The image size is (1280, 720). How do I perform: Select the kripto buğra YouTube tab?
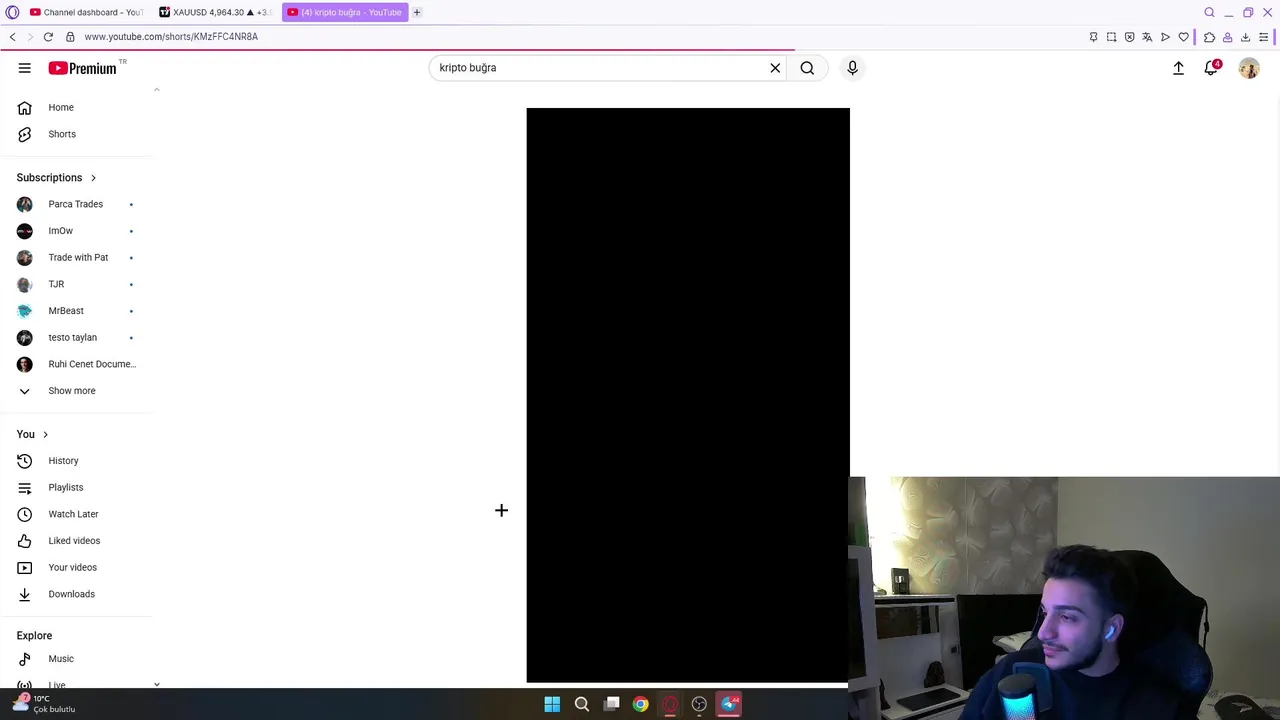(345, 12)
